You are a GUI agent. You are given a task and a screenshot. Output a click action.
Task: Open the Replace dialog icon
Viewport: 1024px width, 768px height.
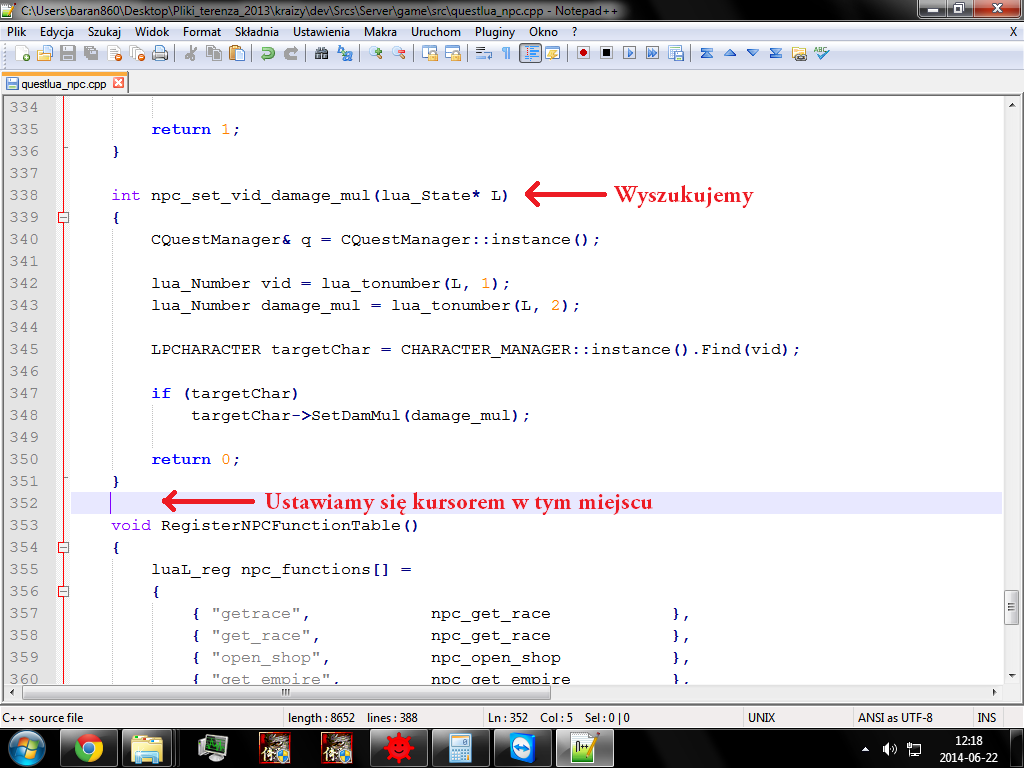click(344, 54)
